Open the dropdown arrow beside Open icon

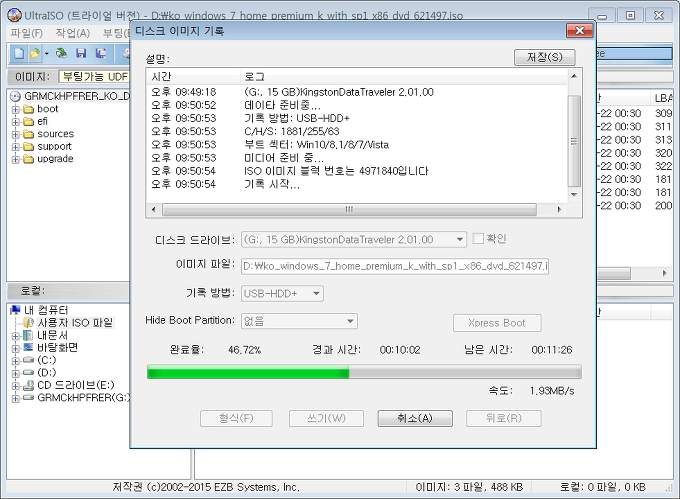click(x=46, y=54)
